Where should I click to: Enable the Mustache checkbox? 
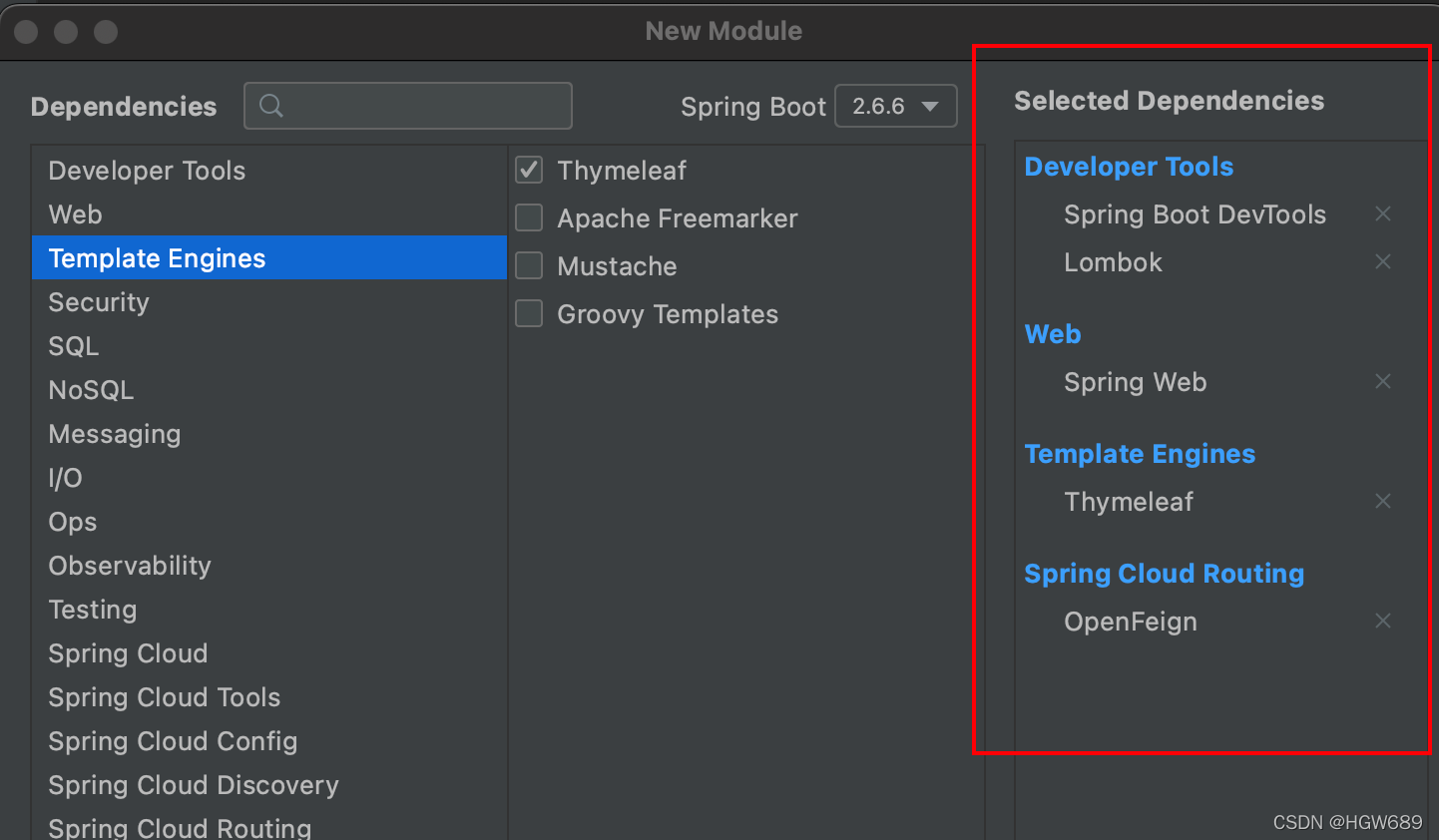click(529, 265)
